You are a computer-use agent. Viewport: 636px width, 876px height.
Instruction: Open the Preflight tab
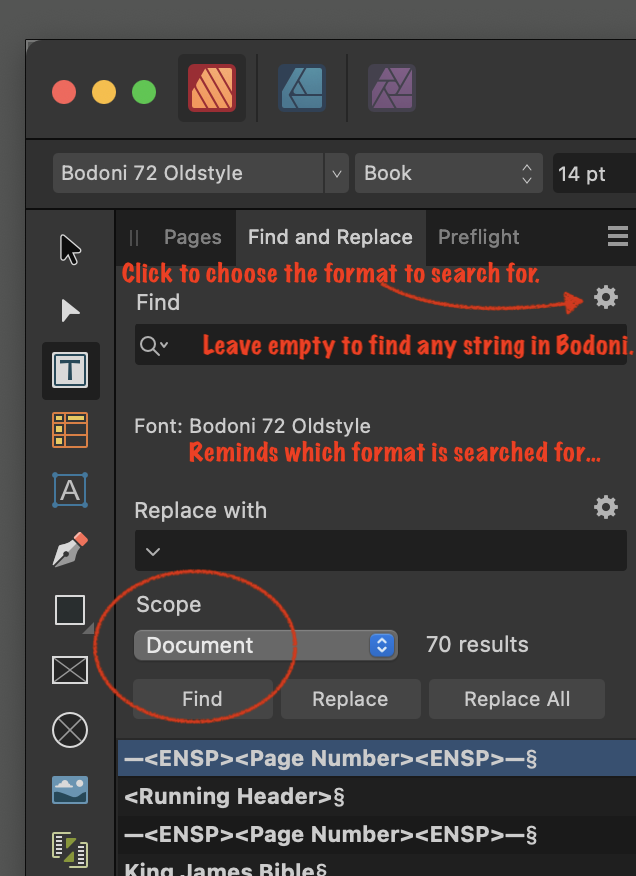click(478, 237)
